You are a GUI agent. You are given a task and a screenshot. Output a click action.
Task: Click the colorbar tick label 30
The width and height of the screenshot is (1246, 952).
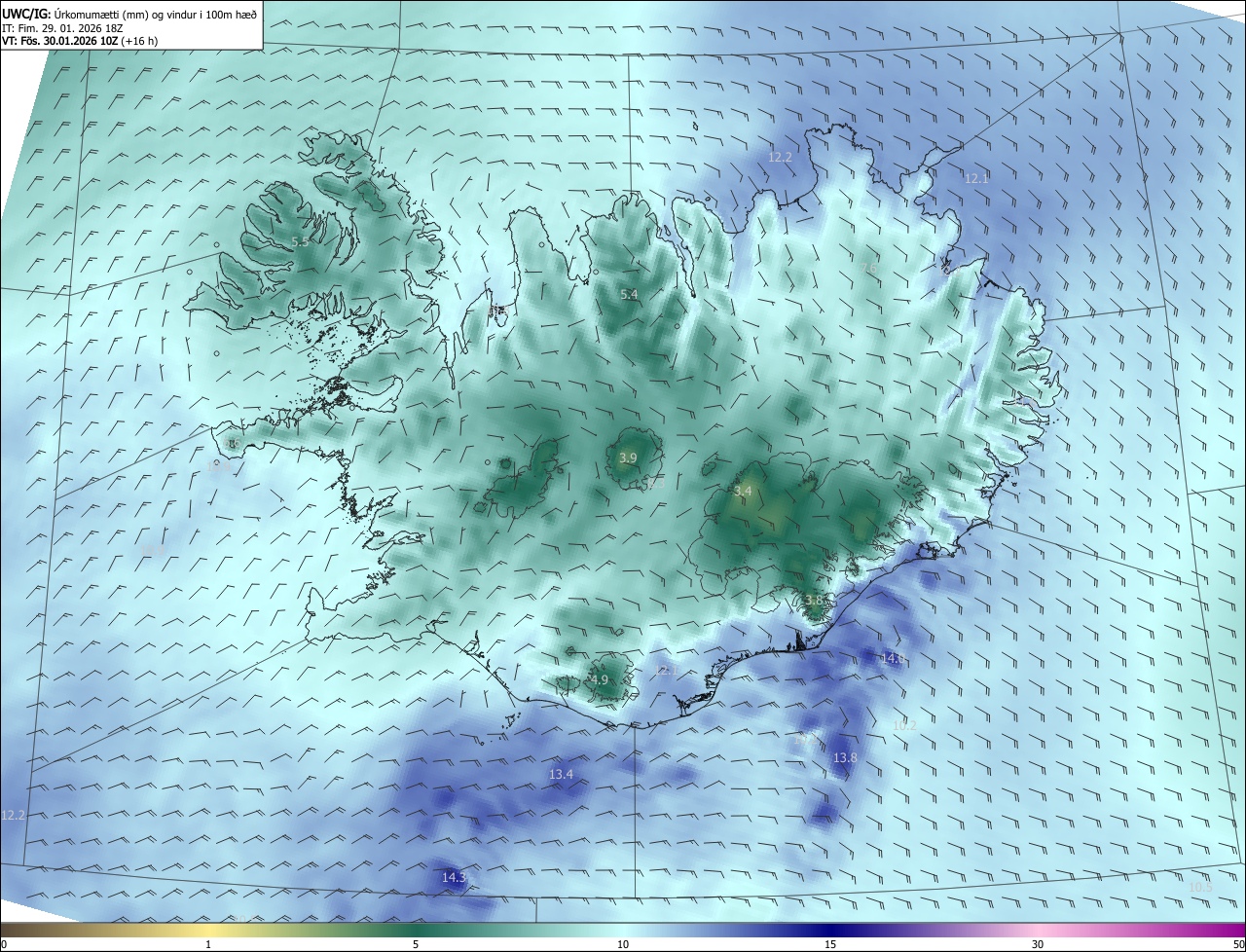point(1038,944)
